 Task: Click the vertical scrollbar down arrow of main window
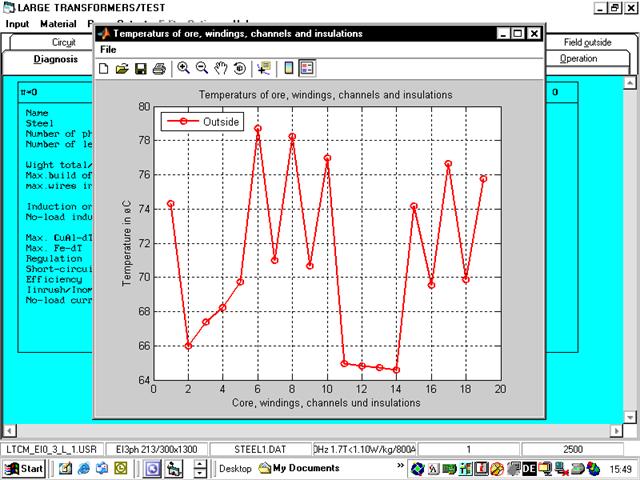[630, 417]
